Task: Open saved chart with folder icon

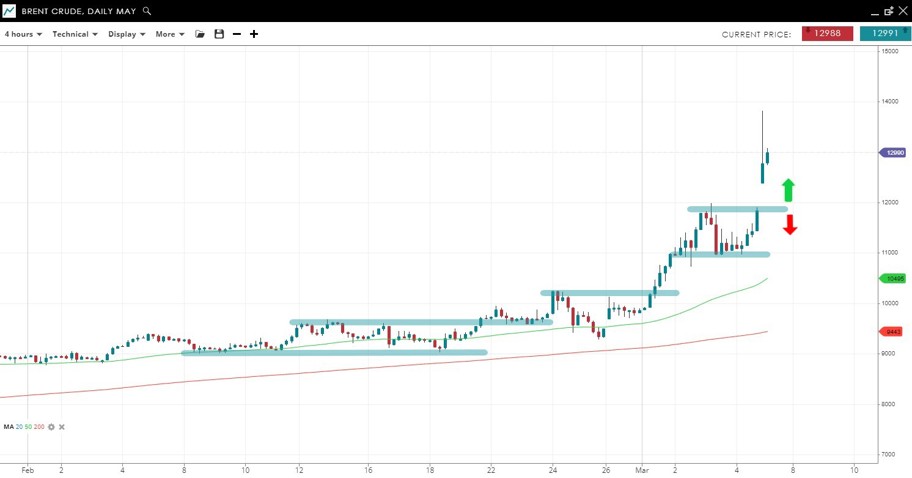Action: pyautogui.click(x=200, y=34)
